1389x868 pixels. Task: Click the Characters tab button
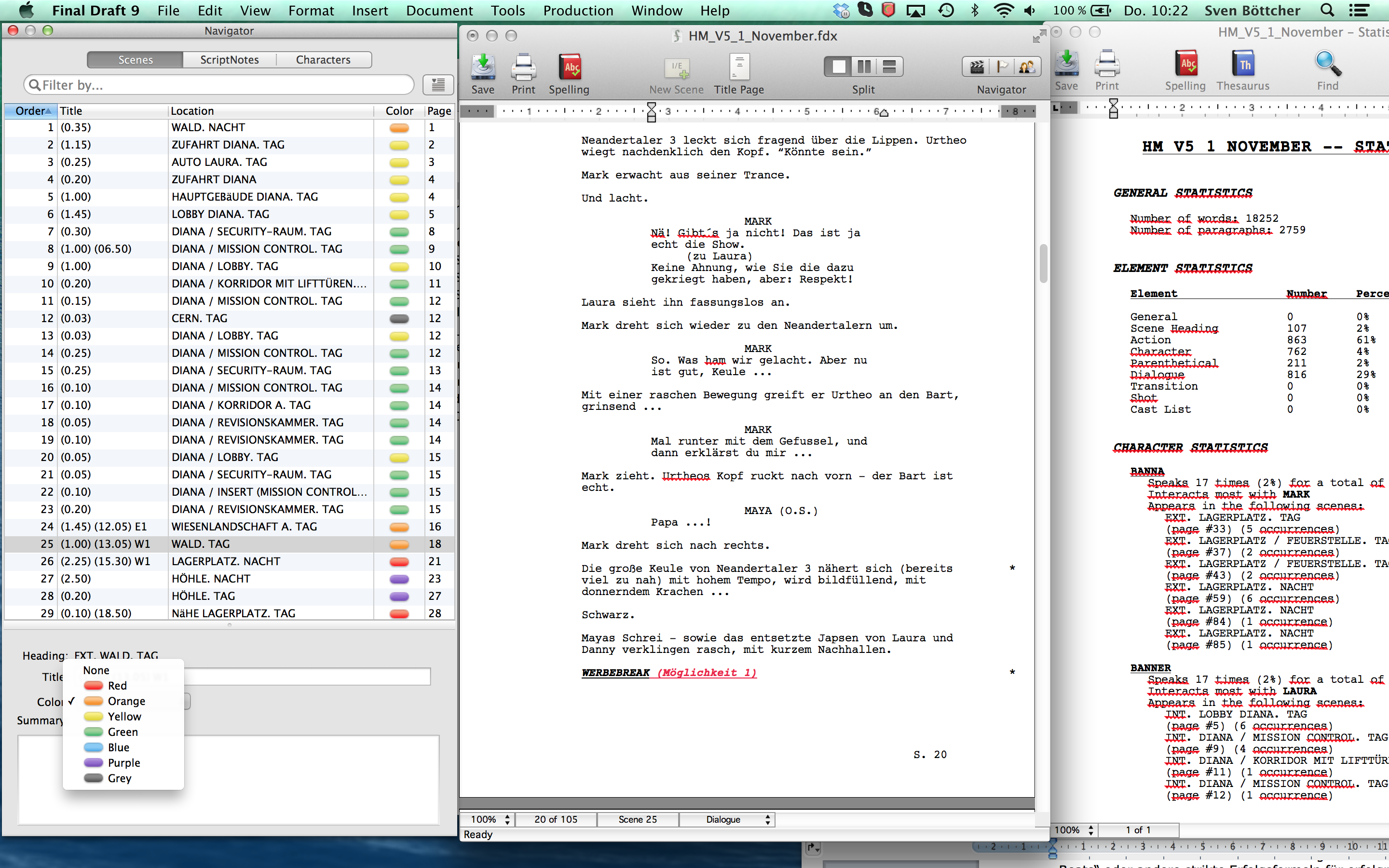coord(323,60)
